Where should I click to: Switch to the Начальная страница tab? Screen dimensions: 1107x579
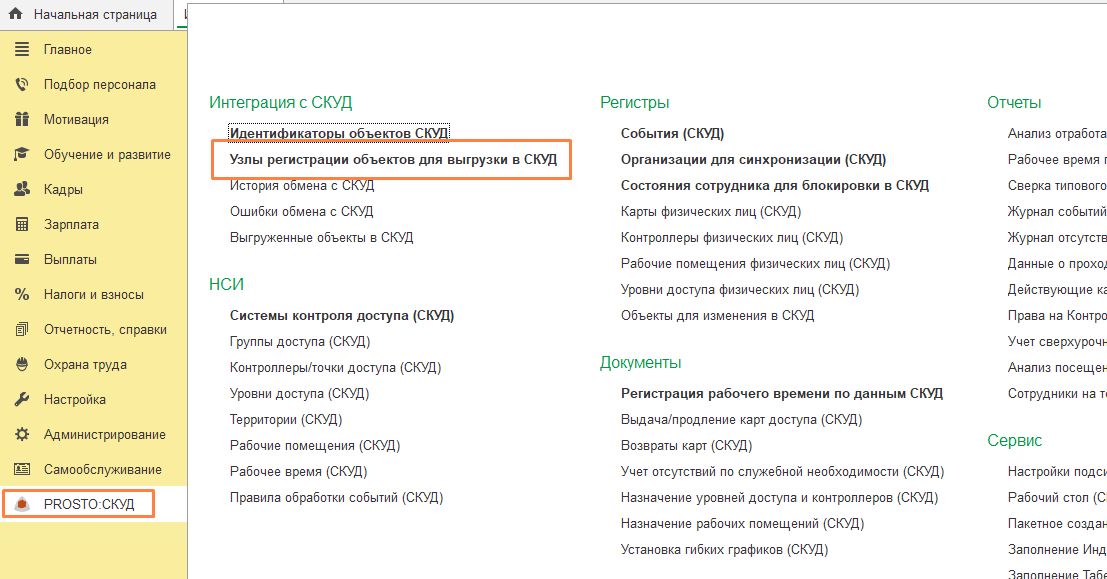pyautogui.click(x=94, y=15)
